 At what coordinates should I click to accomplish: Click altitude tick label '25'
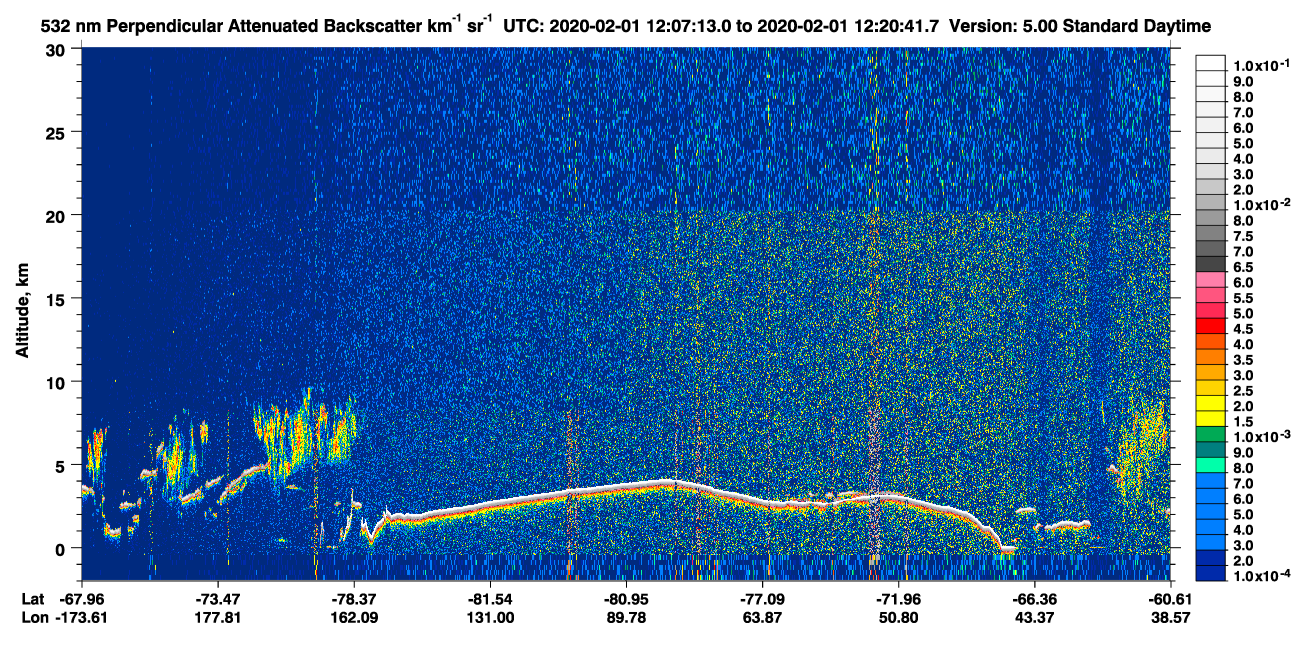click(57, 132)
